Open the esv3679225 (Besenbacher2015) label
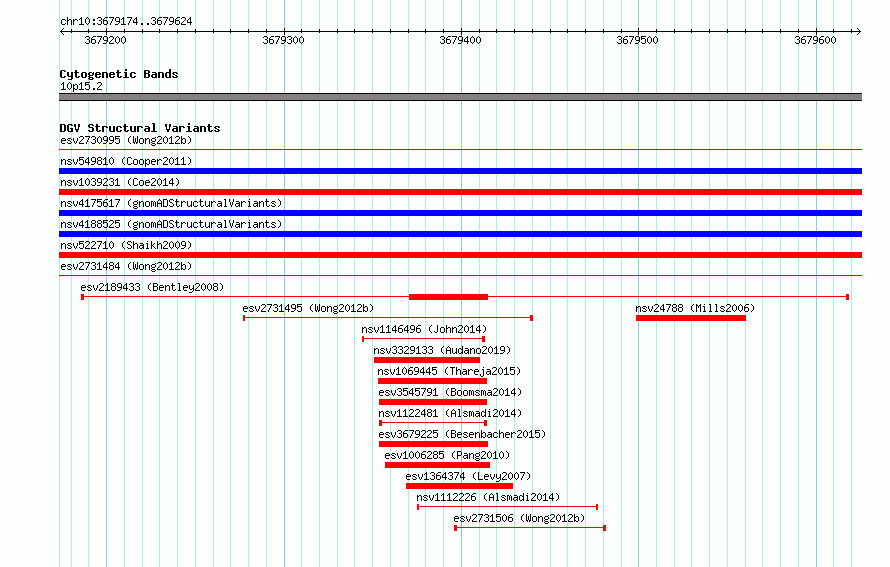Image resolution: width=890 pixels, height=567 pixels. 462,434
